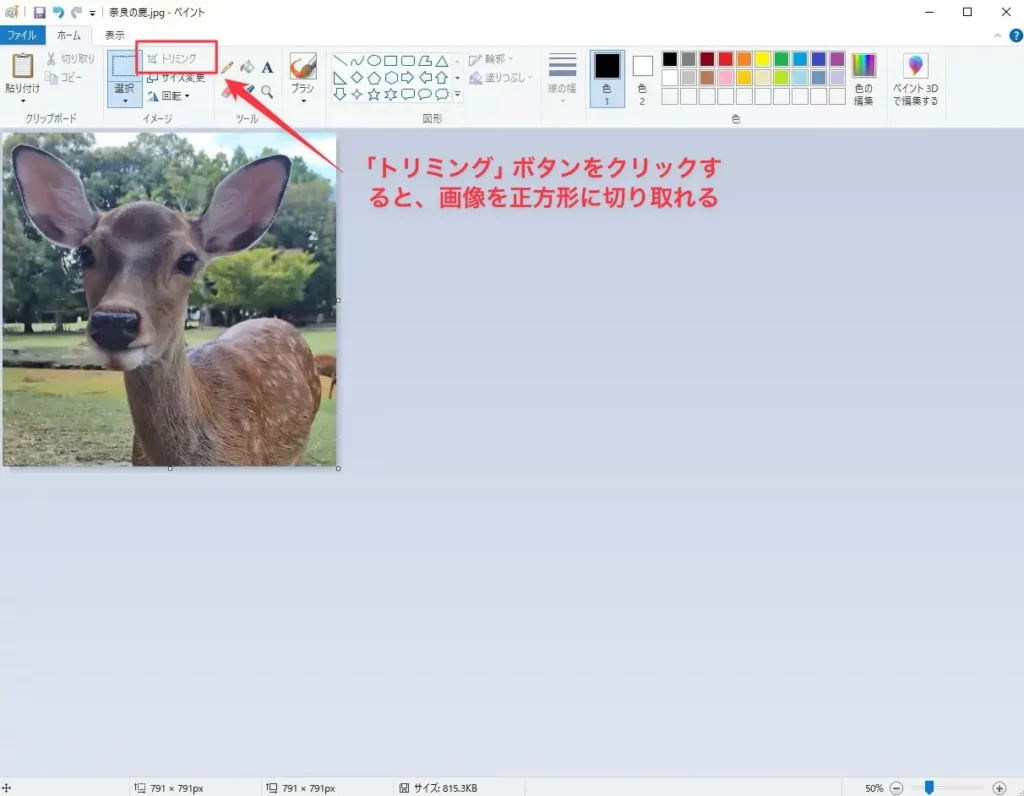Click the Undo icon in quick access toolbar
This screenshot has height=796, width=1024.
pyautogui.click(x=56, y=12)
